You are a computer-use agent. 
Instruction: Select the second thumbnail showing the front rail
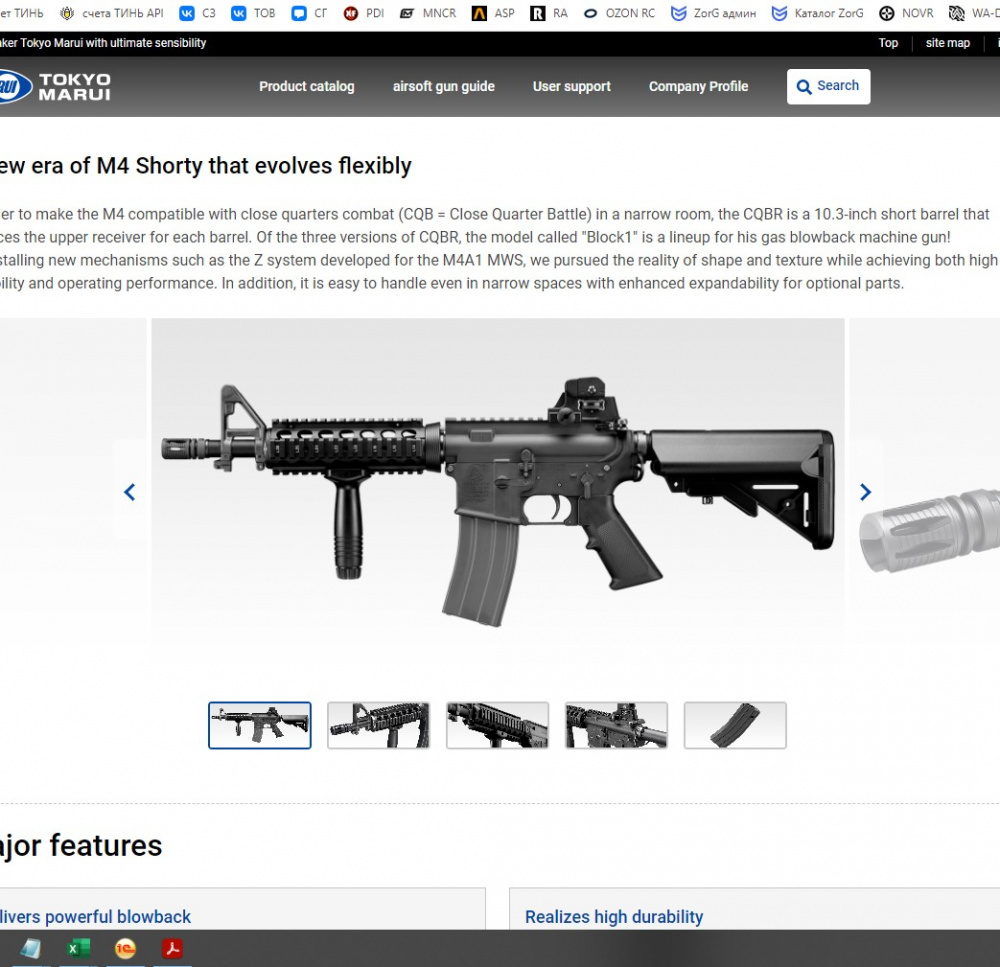[x=378, y=725]
